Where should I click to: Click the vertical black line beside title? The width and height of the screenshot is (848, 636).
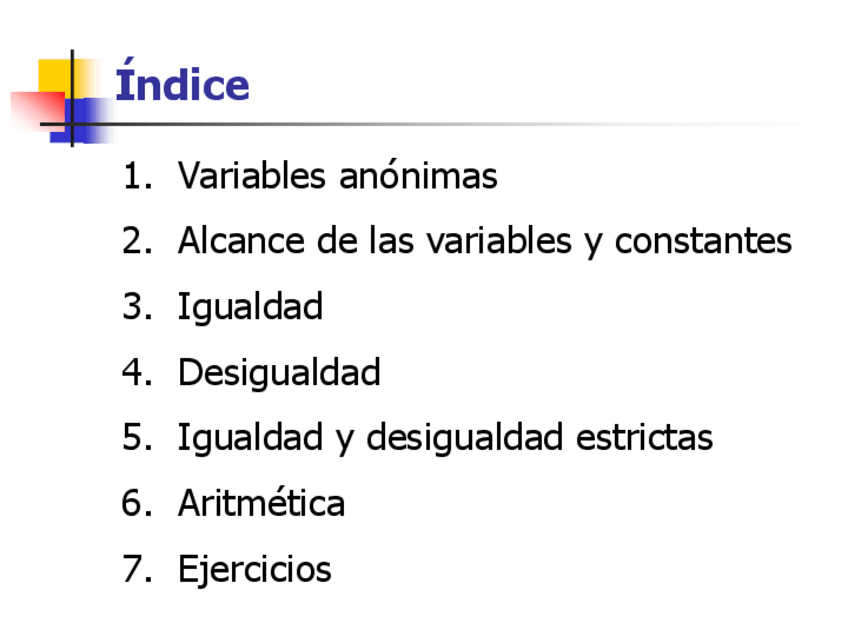72,70
